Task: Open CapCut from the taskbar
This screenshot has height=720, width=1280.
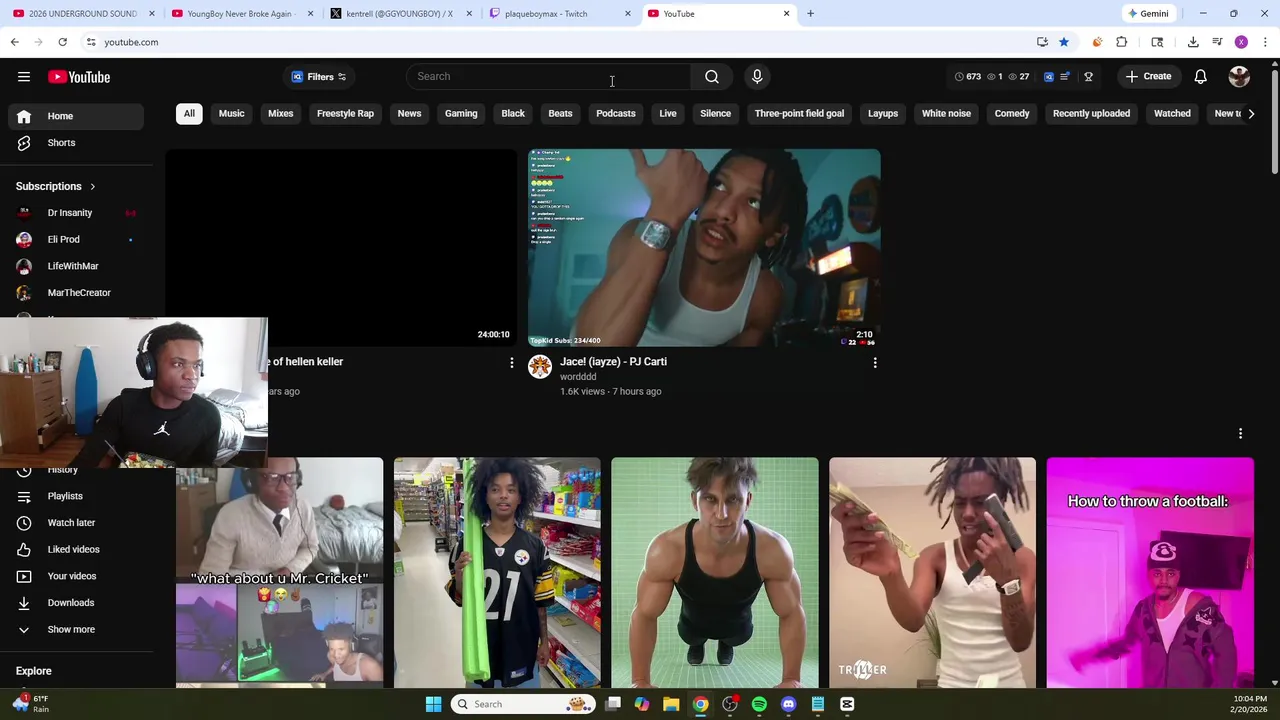Action: [x=847, y=704]
